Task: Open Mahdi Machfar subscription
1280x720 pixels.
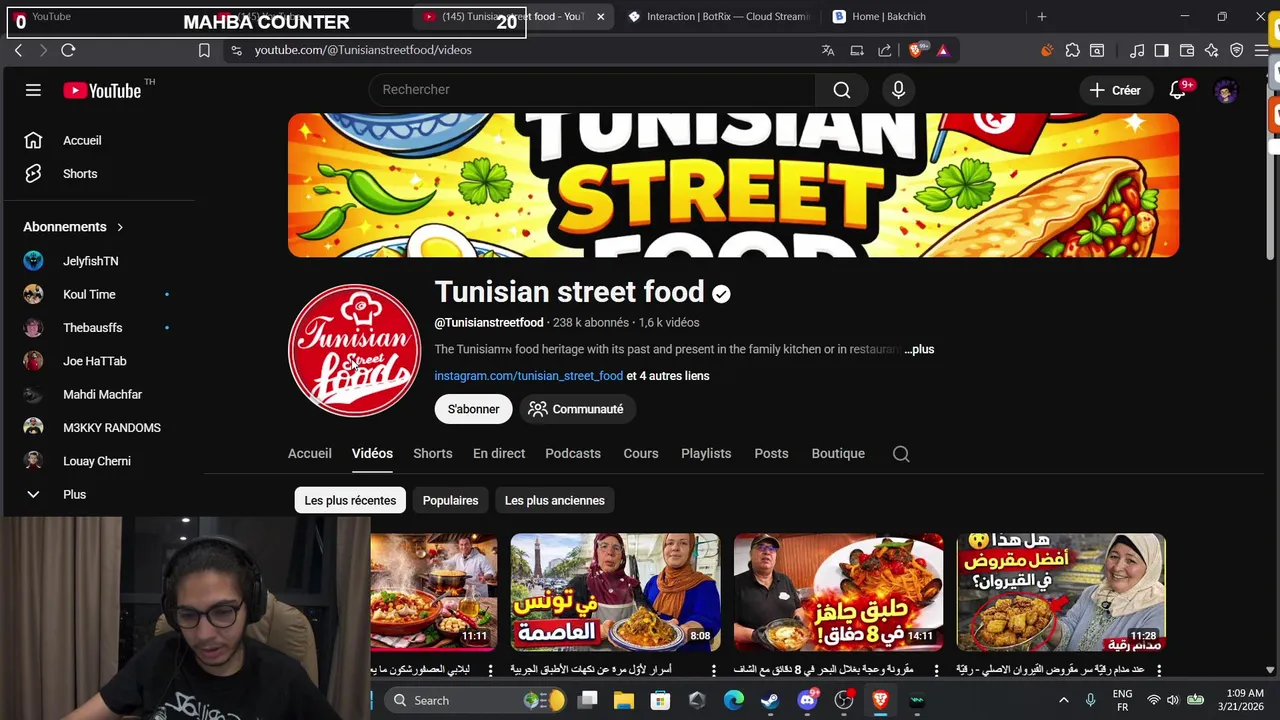Action: pos(102,394)
